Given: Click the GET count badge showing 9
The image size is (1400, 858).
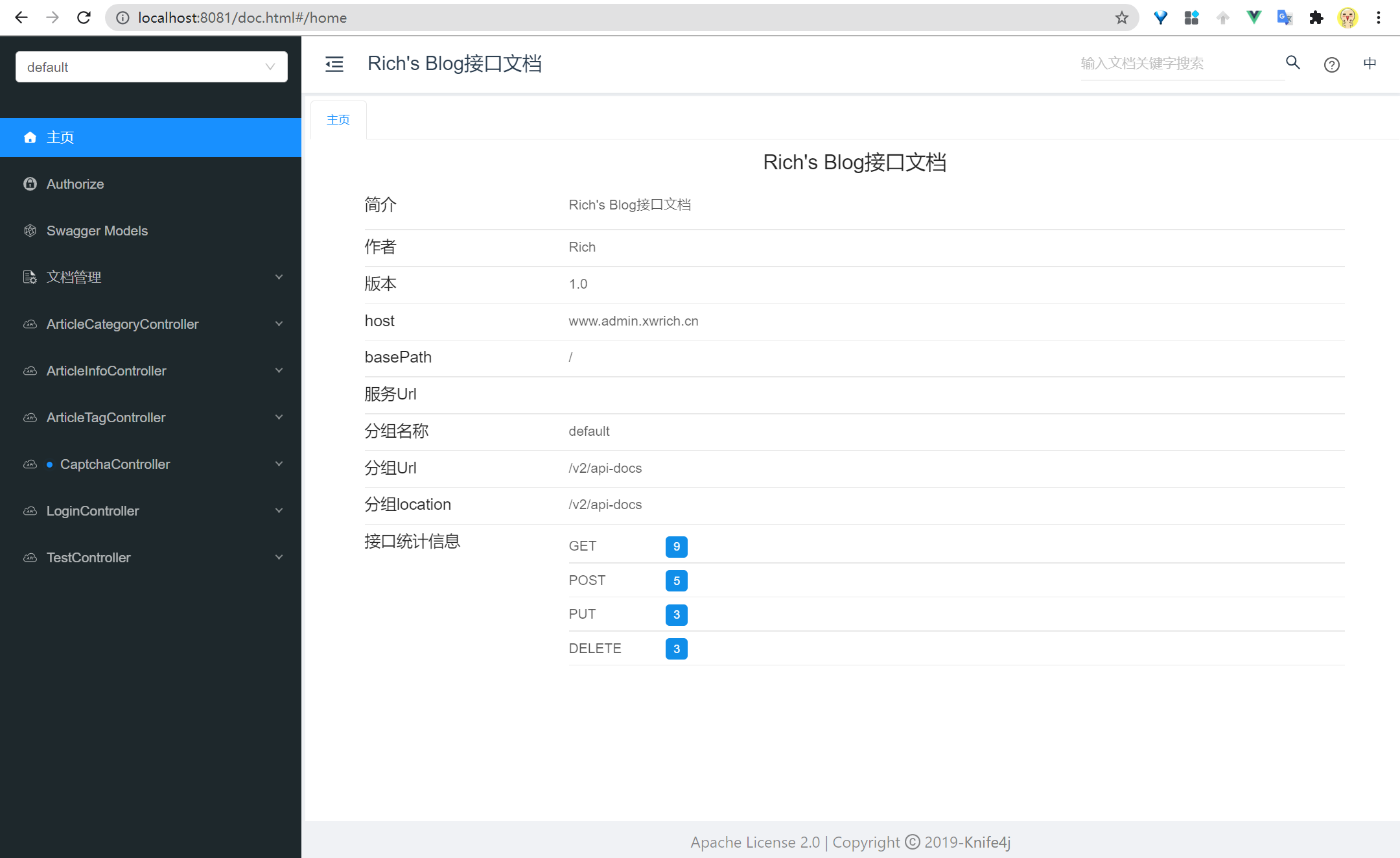Looking at the screenshot, I should point(676,546).
